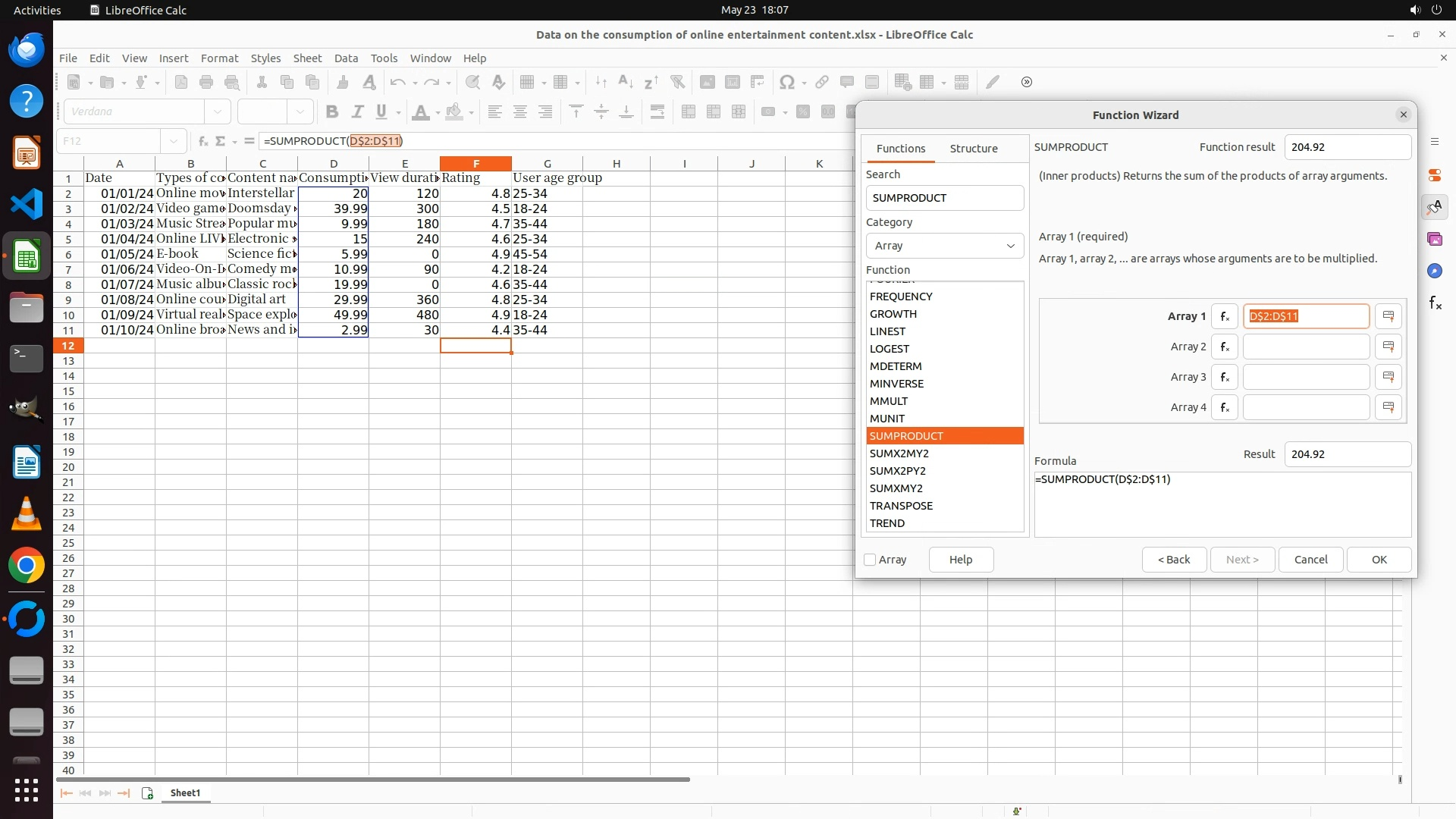1456x819 pixels.
Task: Open the font name dropdown
Action: coord(218,112)
